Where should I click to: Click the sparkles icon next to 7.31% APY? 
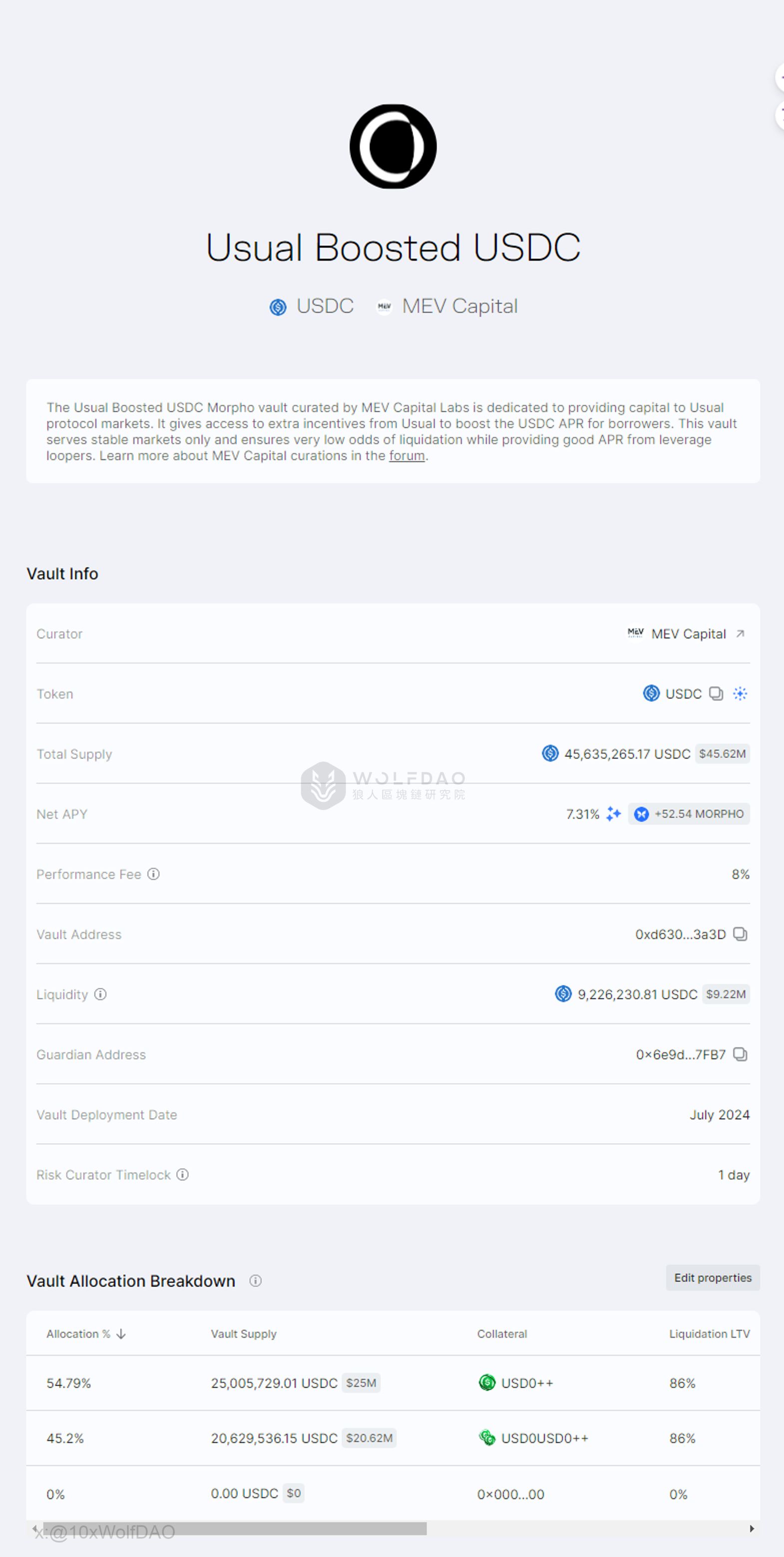(x=614, y=814)
